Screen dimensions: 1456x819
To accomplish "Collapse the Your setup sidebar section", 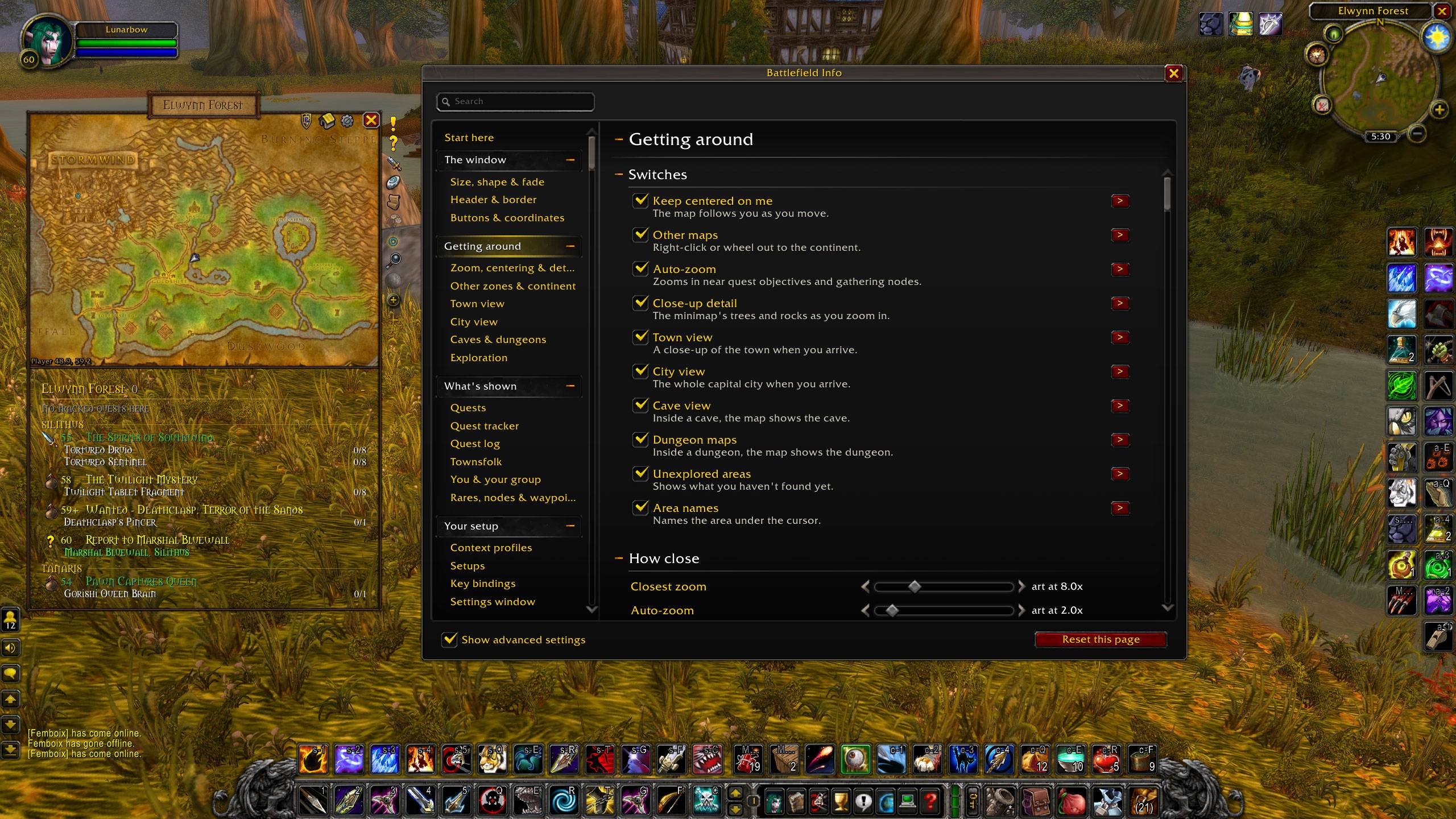I will 570,526.
